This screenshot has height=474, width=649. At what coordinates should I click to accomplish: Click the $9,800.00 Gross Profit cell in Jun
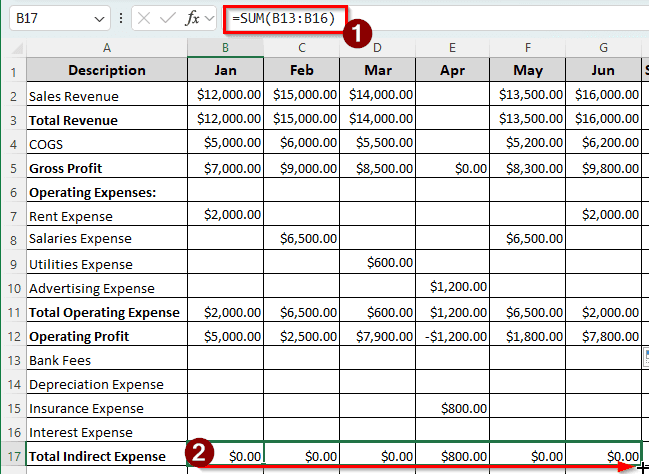coord(603,166)
